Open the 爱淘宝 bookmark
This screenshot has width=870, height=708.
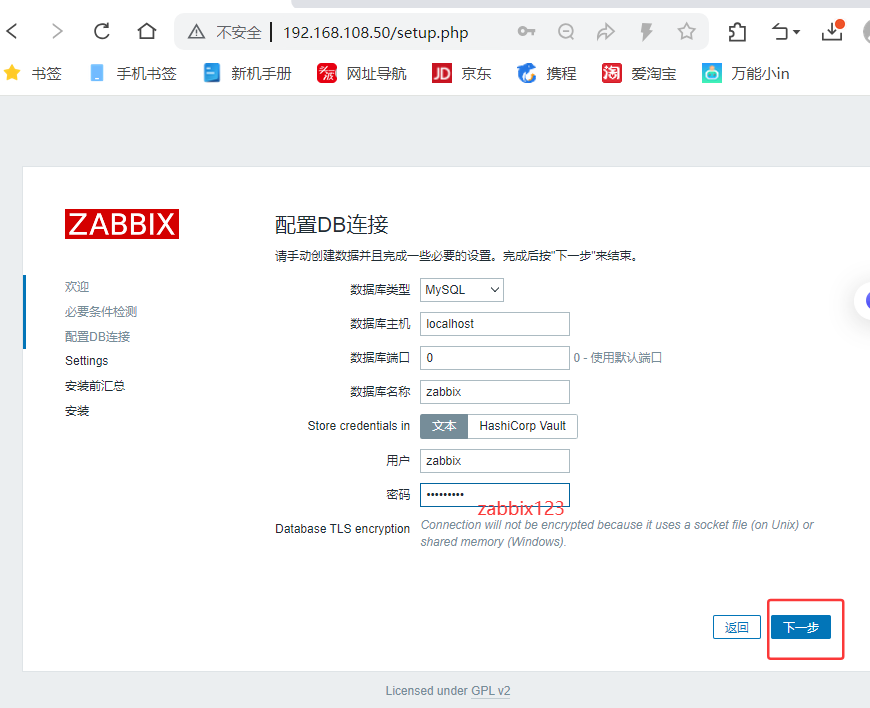tap(639, 73)
